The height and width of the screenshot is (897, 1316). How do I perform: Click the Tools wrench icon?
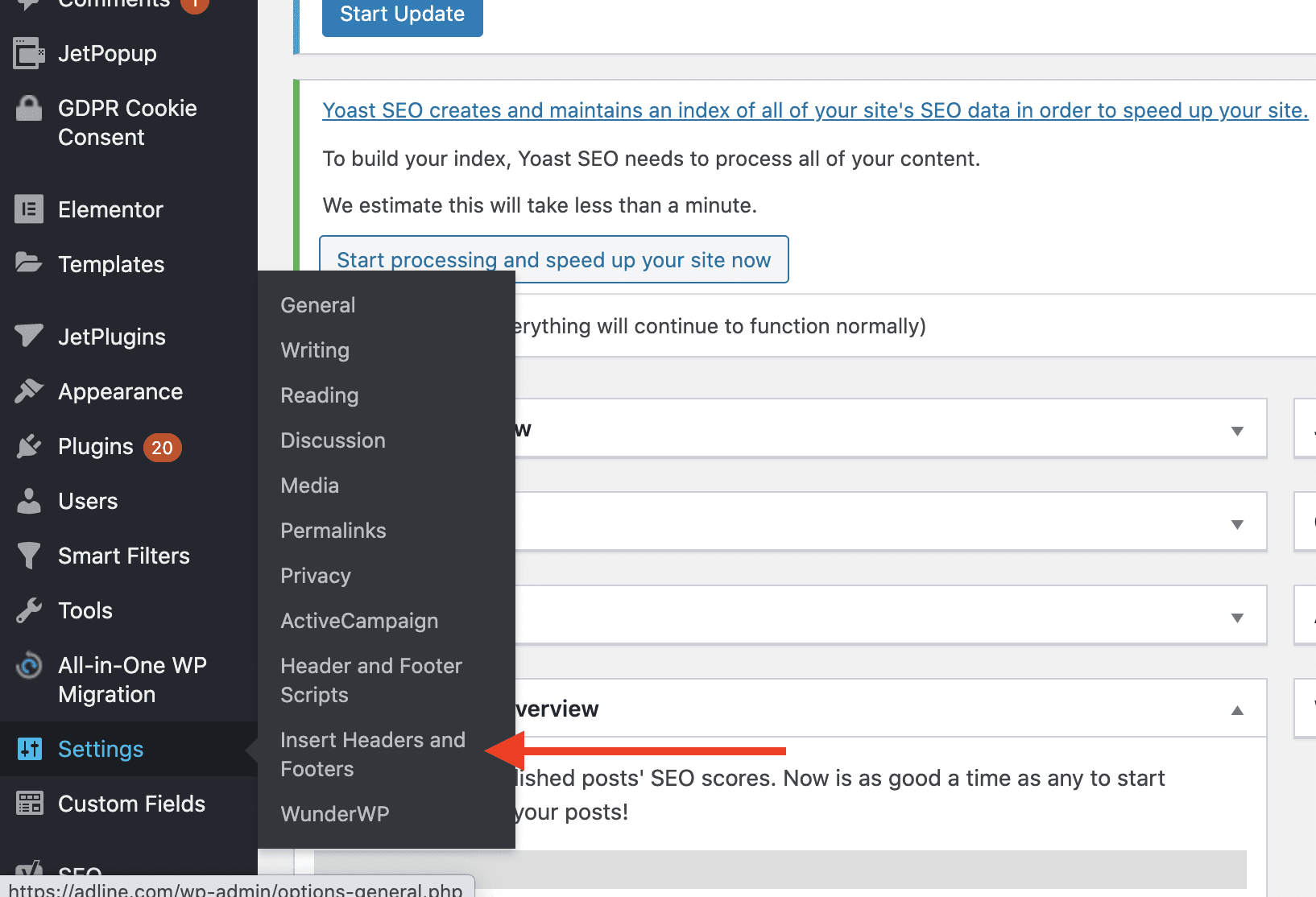[29, 610]
